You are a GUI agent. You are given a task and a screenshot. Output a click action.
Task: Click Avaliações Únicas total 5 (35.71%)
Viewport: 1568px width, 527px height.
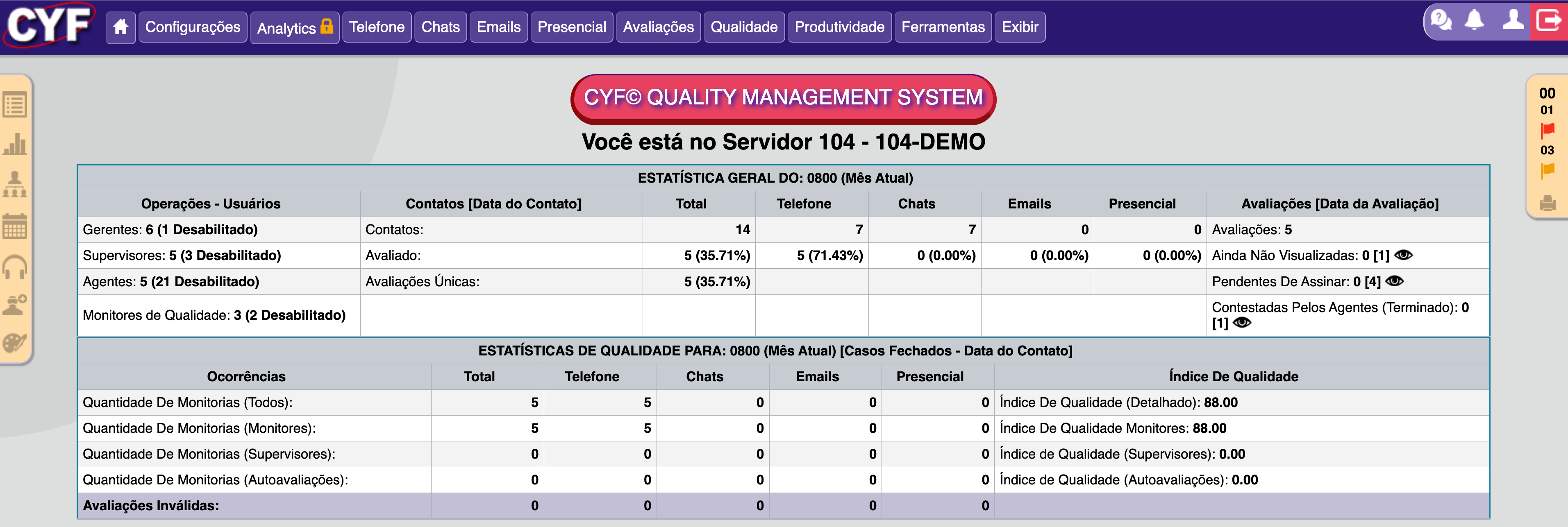tap(716, 282)
